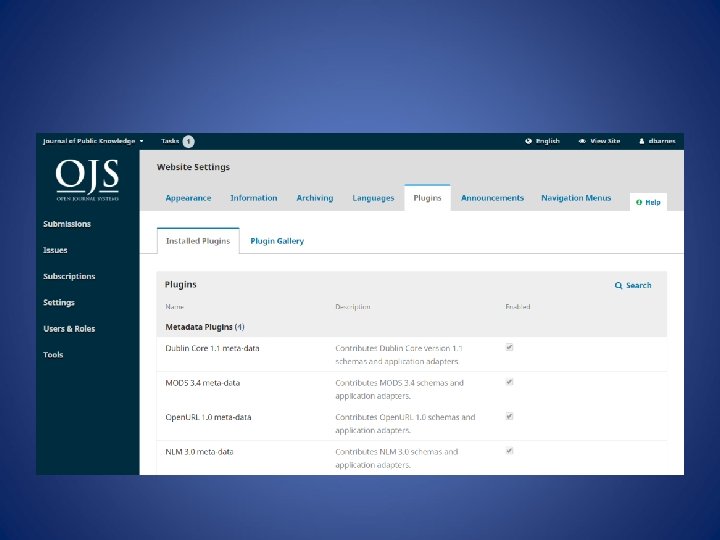Viewport: 720px width, 540px height.
Task: Open Tools in the sidebar
Action: coord(53,354)
